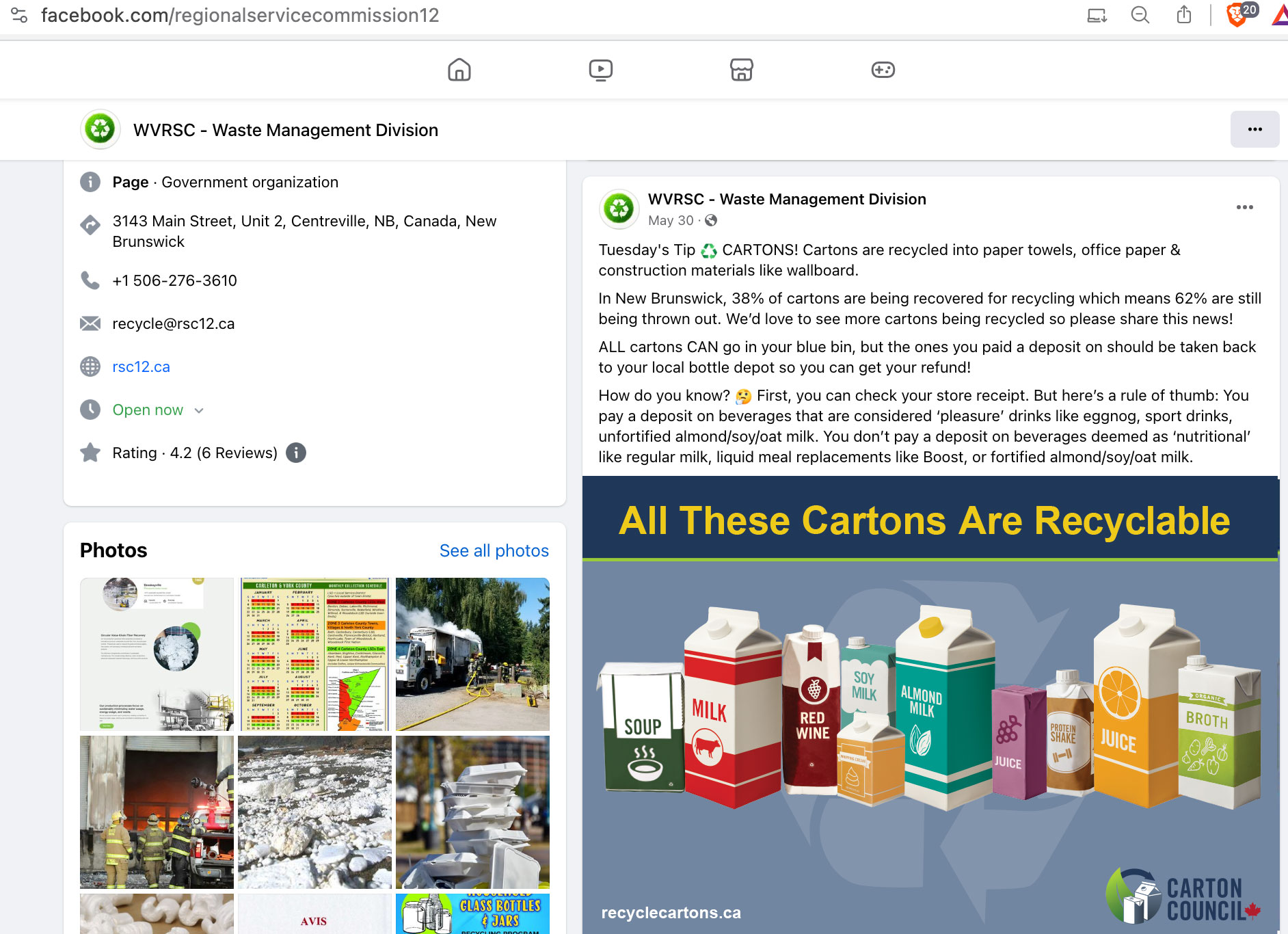This screenshot has height=934, width=1288.
Task: Click the browser address bar URL
Action: click(240, 15)
